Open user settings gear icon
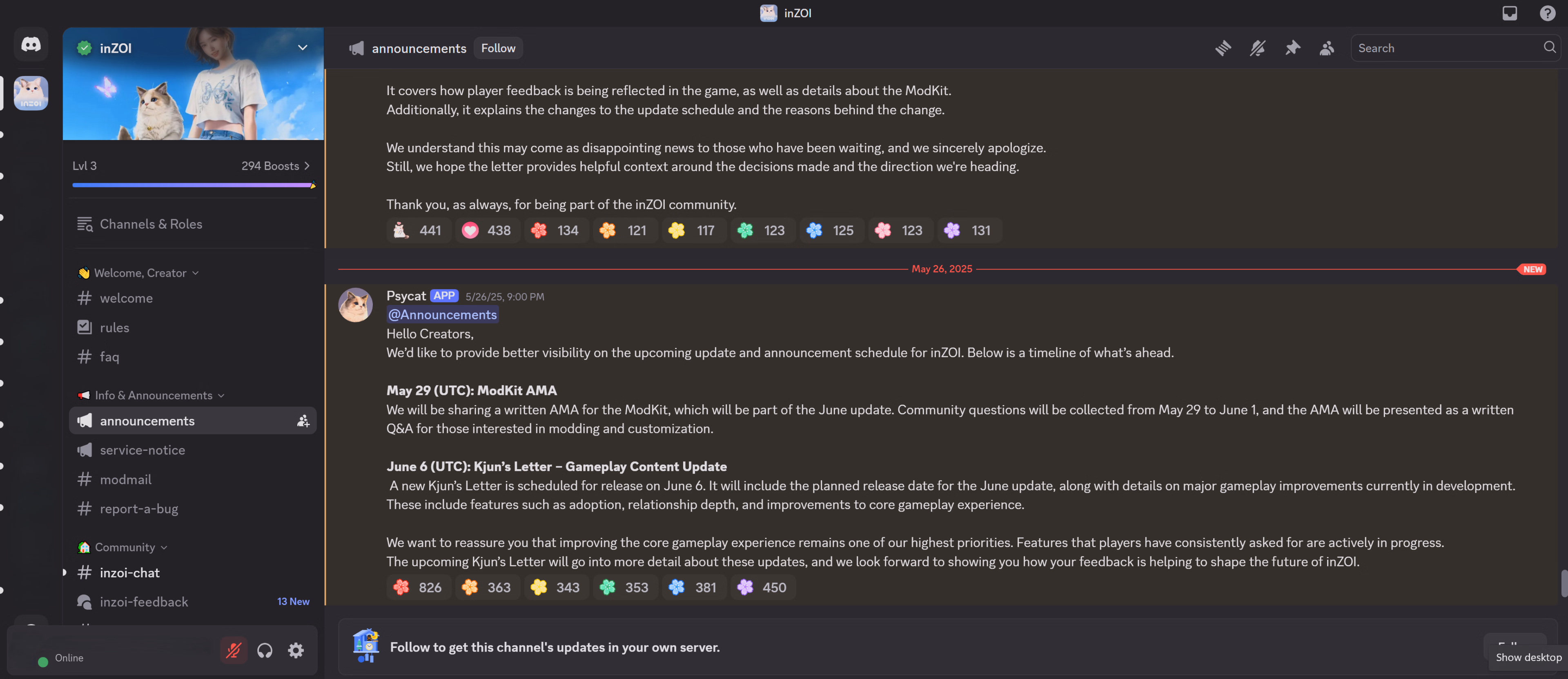1568x679 pixels. point(296,650)
